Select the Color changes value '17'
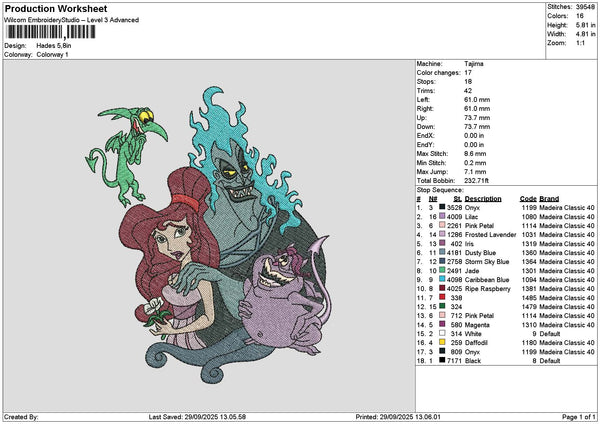The height and width of the screenshot is (424, 600). (468, 73)
